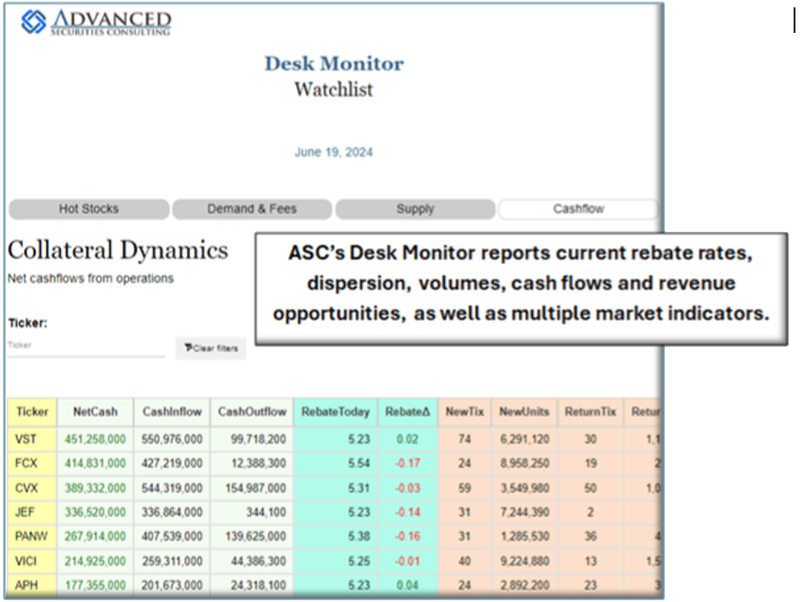Click ReturnTix value 13
800x602 pixels.
[x=590, y=561]
